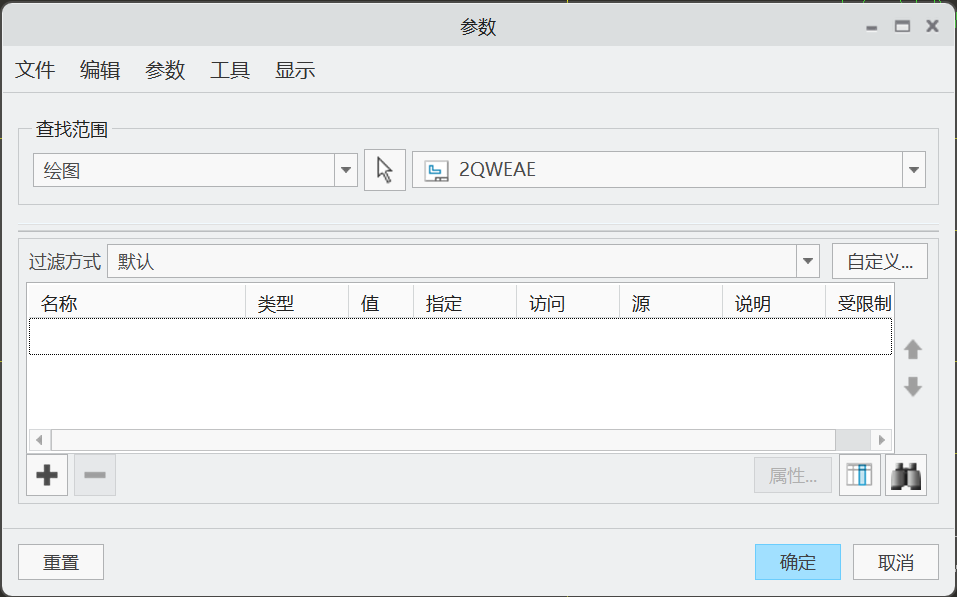Open the 显示 menu
The image size is (957, 597).
[294, 70]
